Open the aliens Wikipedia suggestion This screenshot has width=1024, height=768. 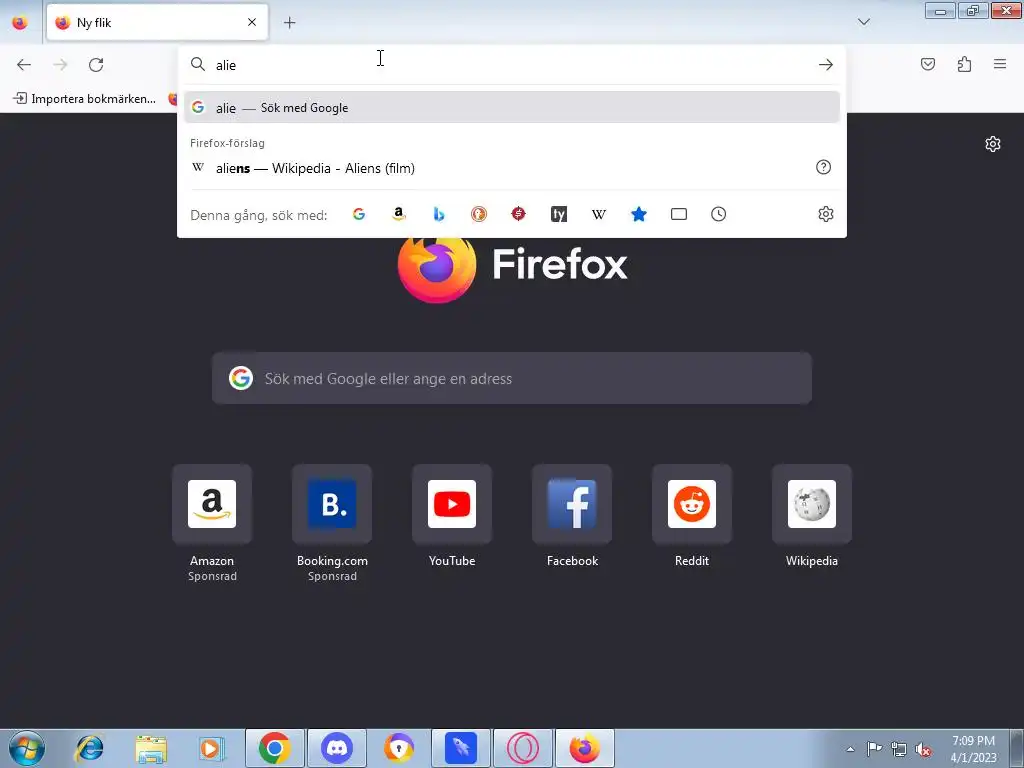coord(499,168)
